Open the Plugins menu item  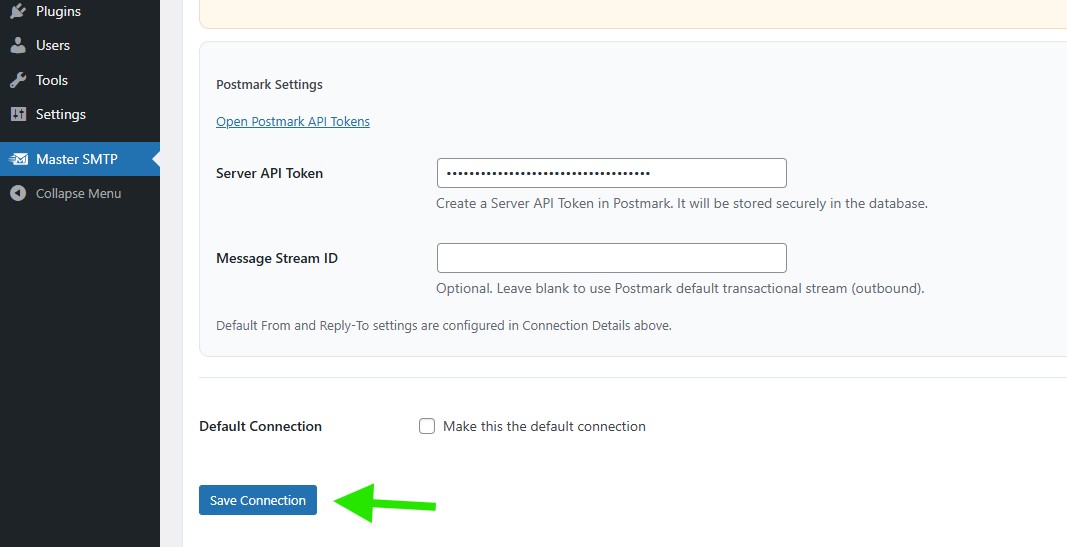click(58, 11)
